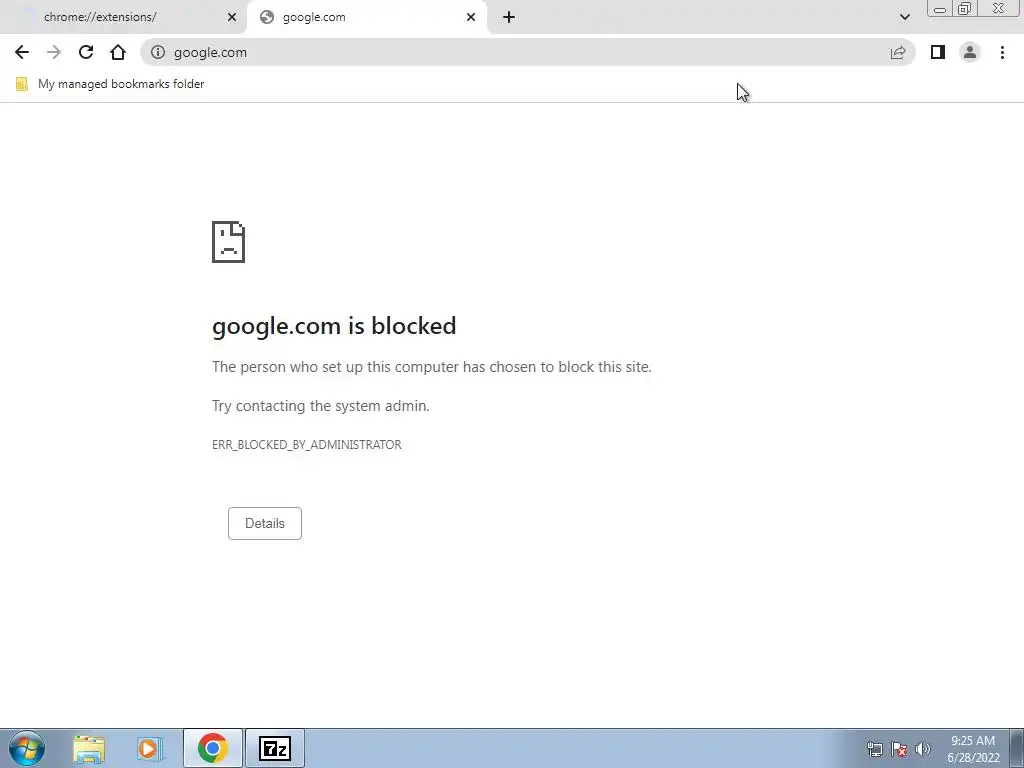This screenshot has height=768, width=1024.
Task: Click 'Try contacting the system admin.' text
Action: (x=321, y=406)
